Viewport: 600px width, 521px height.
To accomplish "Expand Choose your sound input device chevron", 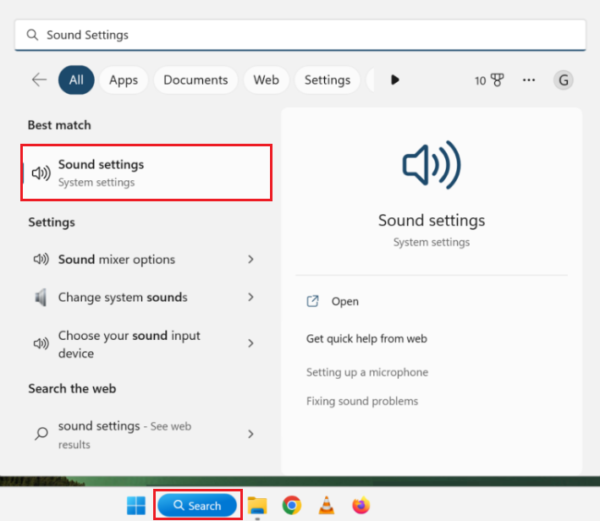I will click(x=251, y=343).
